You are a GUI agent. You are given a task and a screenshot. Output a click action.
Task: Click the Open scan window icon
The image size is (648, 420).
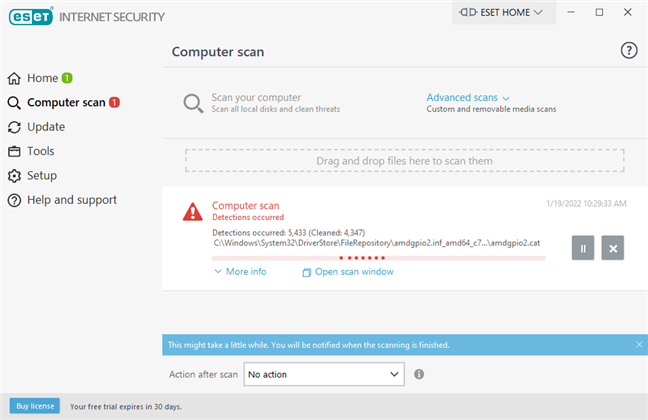coord(306,272)
